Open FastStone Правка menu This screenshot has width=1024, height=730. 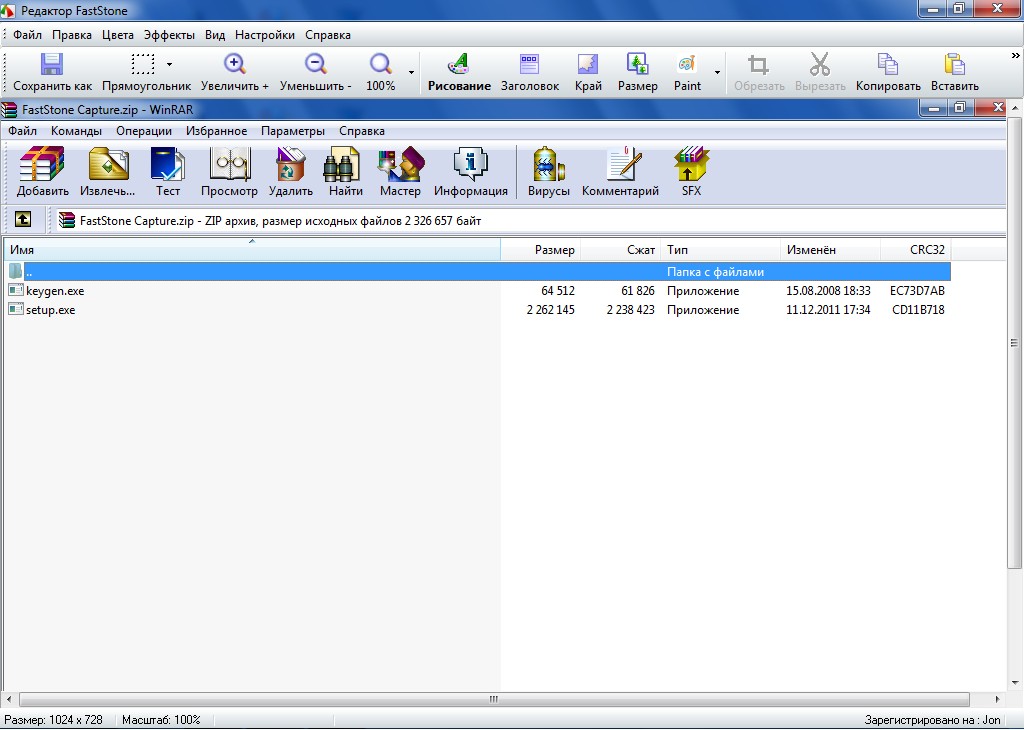[72, 35]
